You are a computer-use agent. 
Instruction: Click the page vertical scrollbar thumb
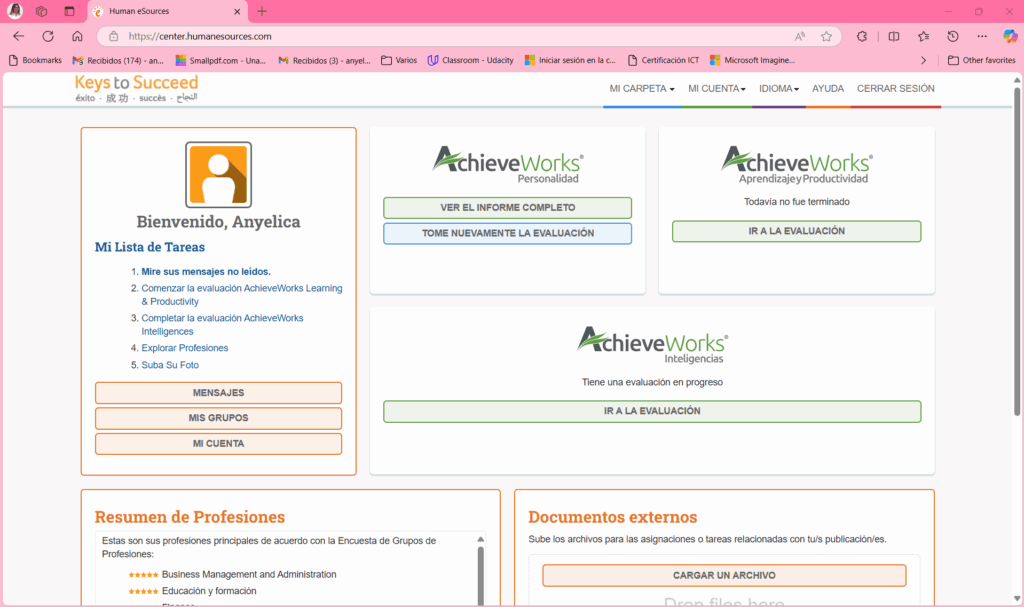coord(1017,251)
